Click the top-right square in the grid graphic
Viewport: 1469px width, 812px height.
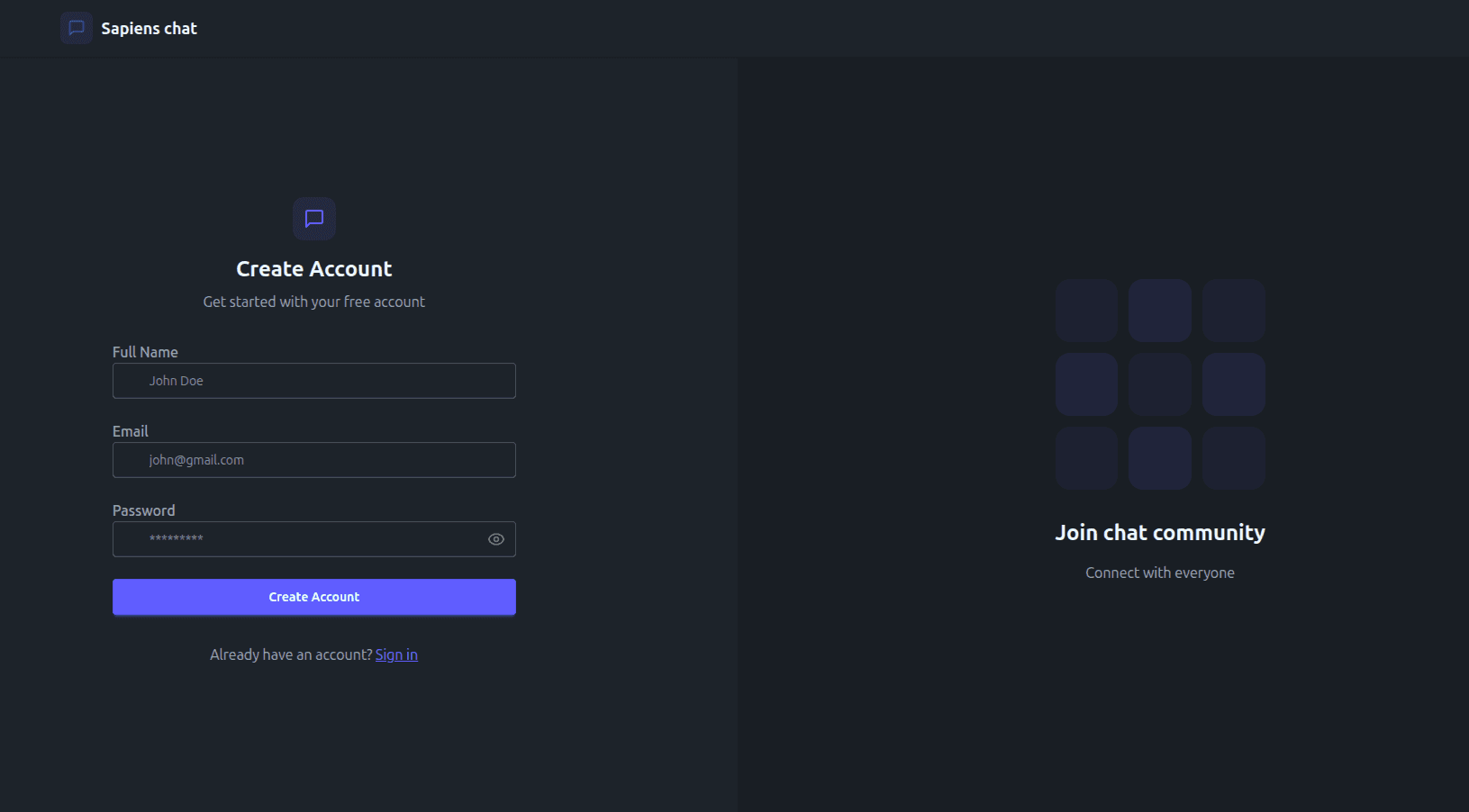tap(1234, 310)
